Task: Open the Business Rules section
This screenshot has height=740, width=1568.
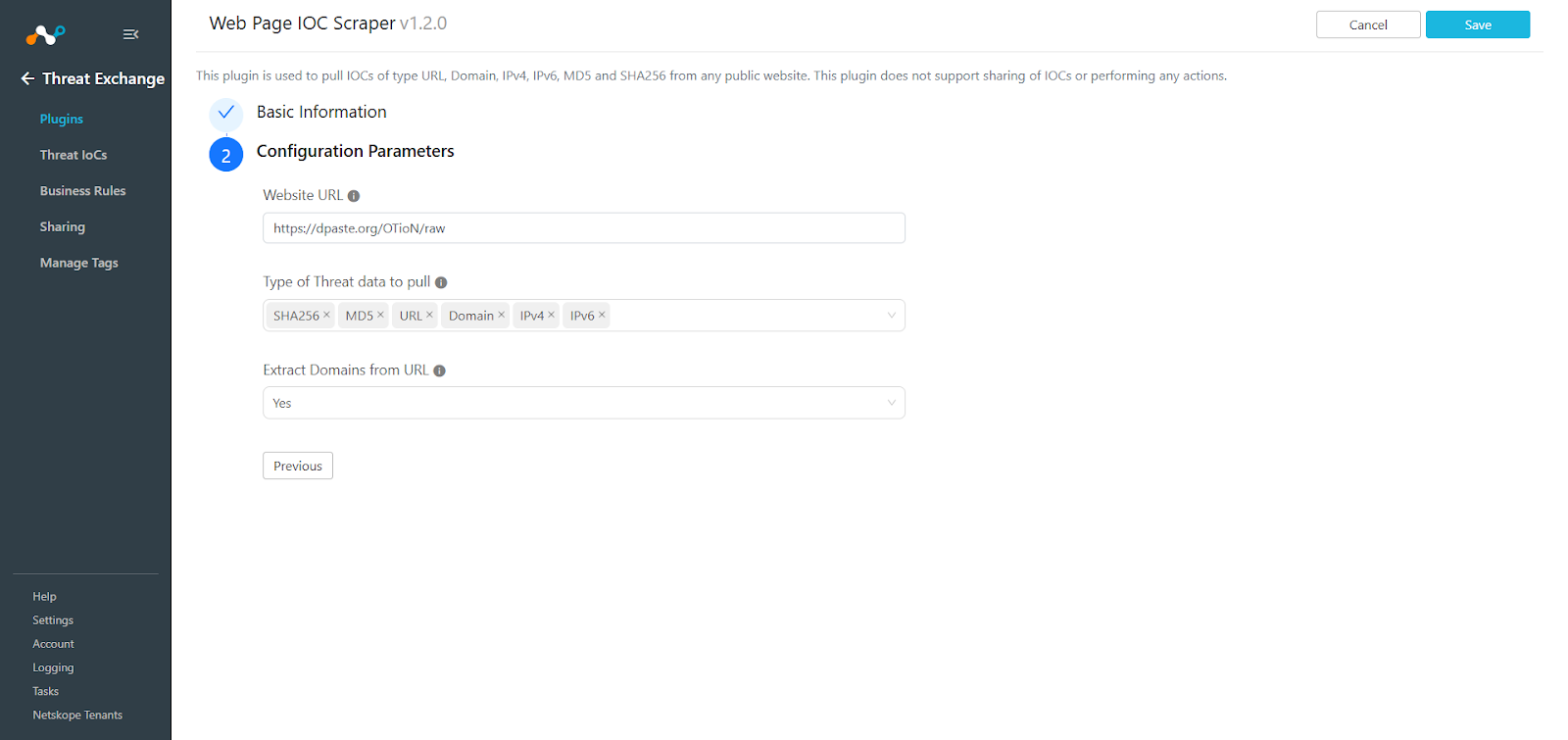Action: (82, 190)
